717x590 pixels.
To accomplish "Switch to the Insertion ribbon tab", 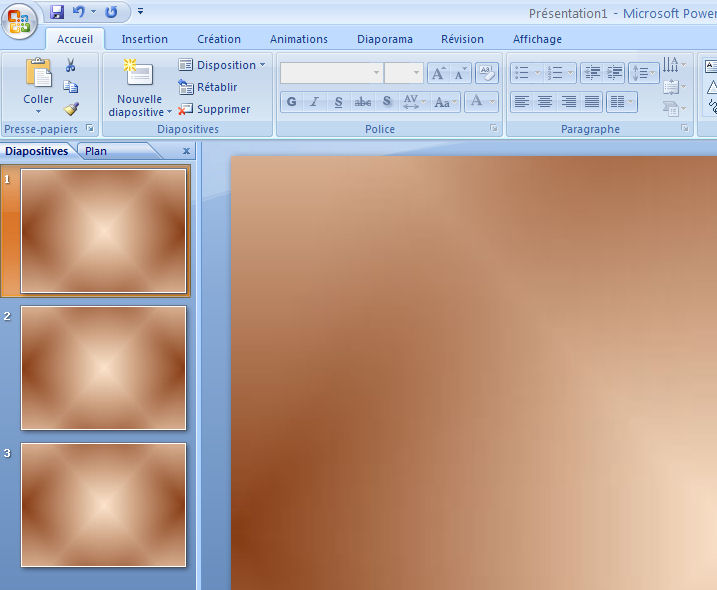I will point(144,39).
